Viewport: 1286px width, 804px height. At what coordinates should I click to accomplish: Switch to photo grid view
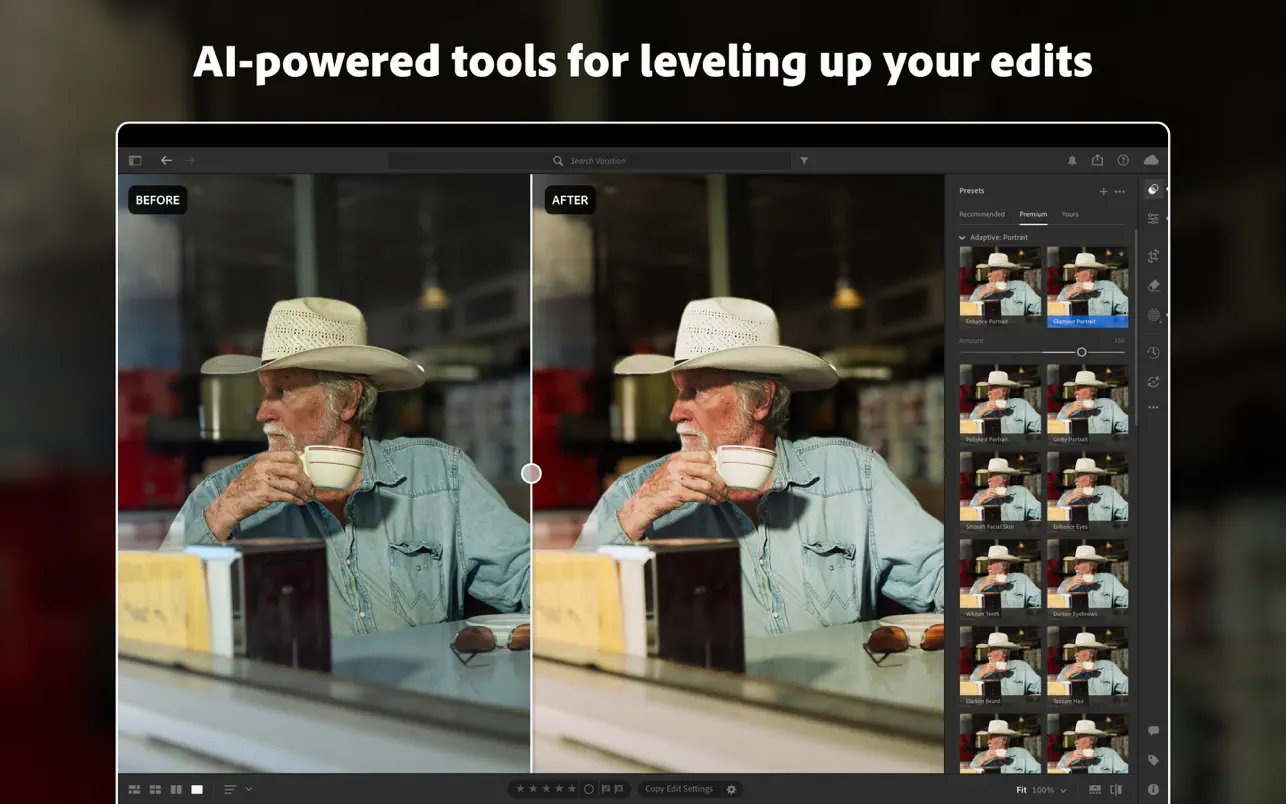[134, 789]
